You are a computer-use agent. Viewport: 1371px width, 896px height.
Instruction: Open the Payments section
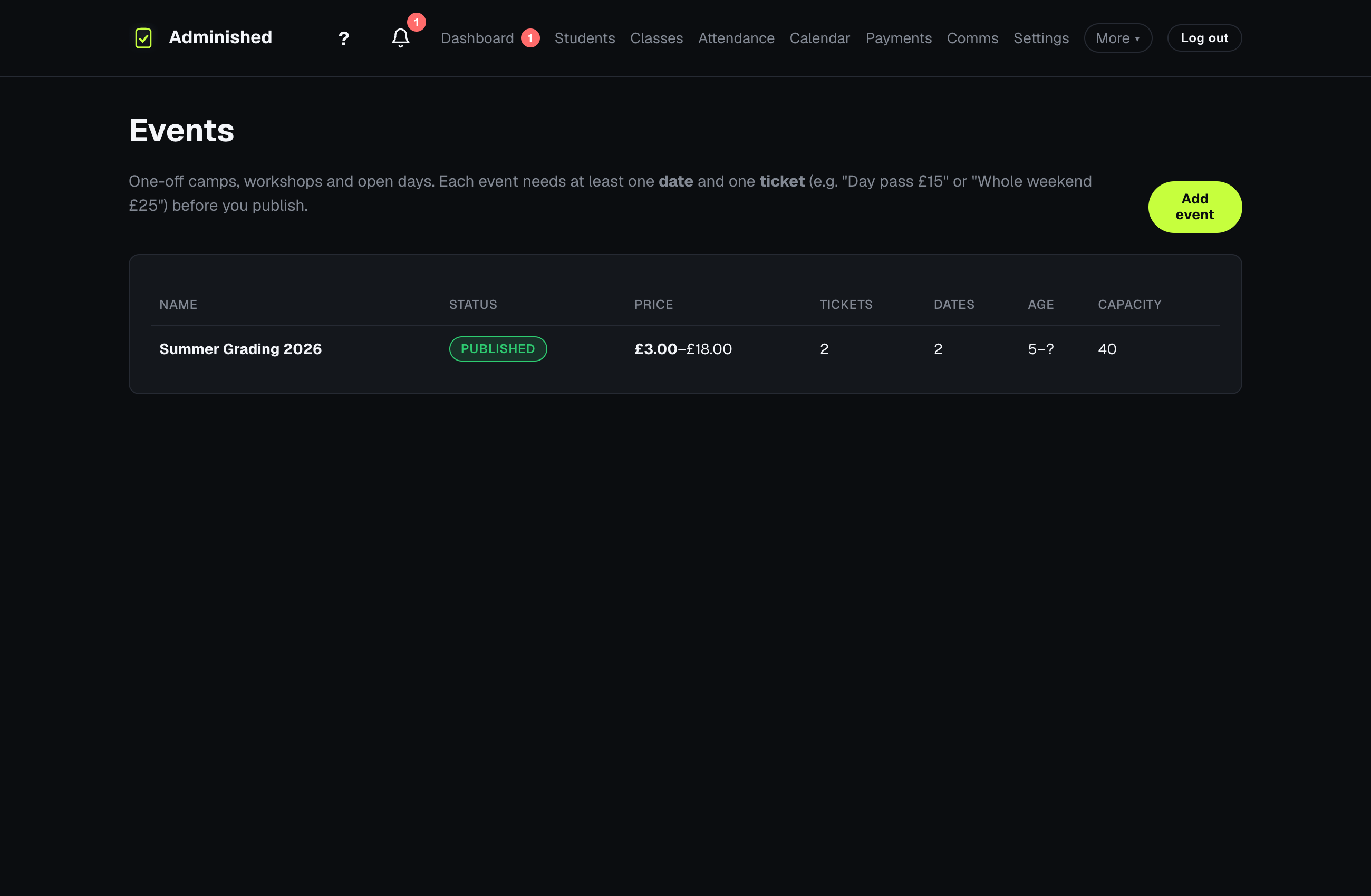[899, 38]
